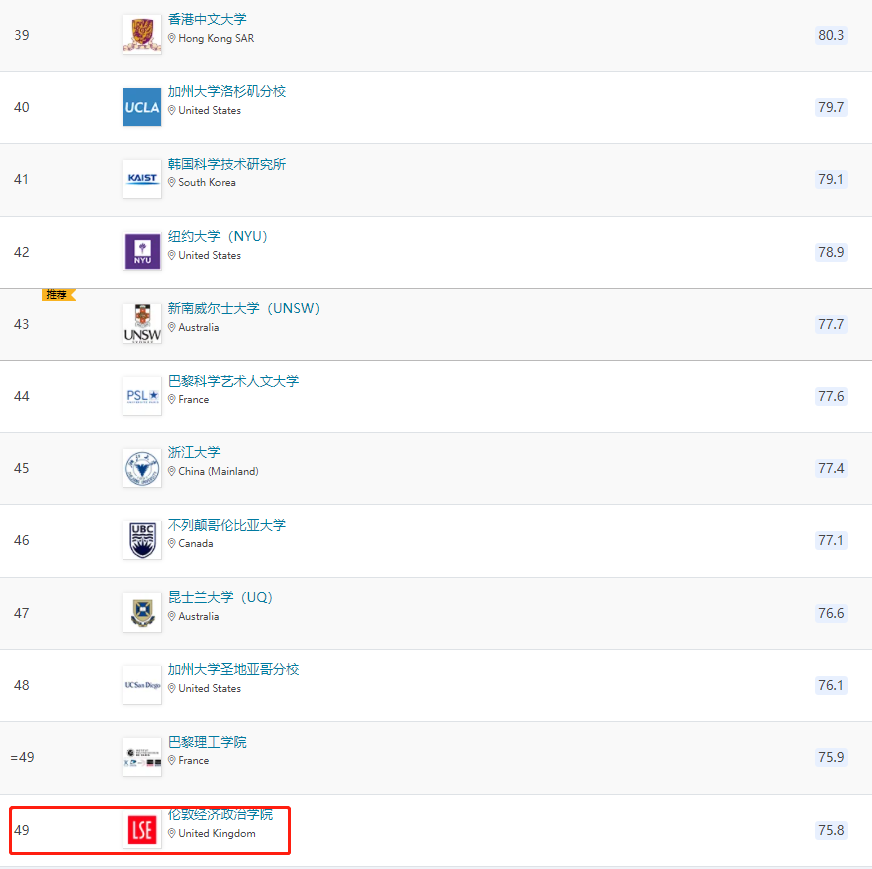Open 纽约大学（NYU）link
The height and width of the screenshot is (869, 872).
218,236
